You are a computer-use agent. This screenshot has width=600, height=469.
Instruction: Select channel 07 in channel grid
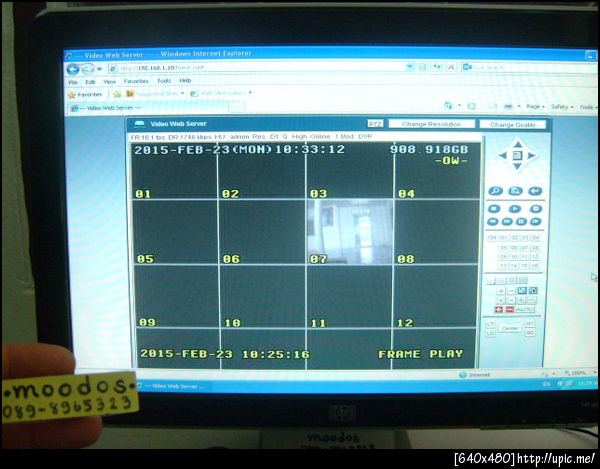(524, 248)
